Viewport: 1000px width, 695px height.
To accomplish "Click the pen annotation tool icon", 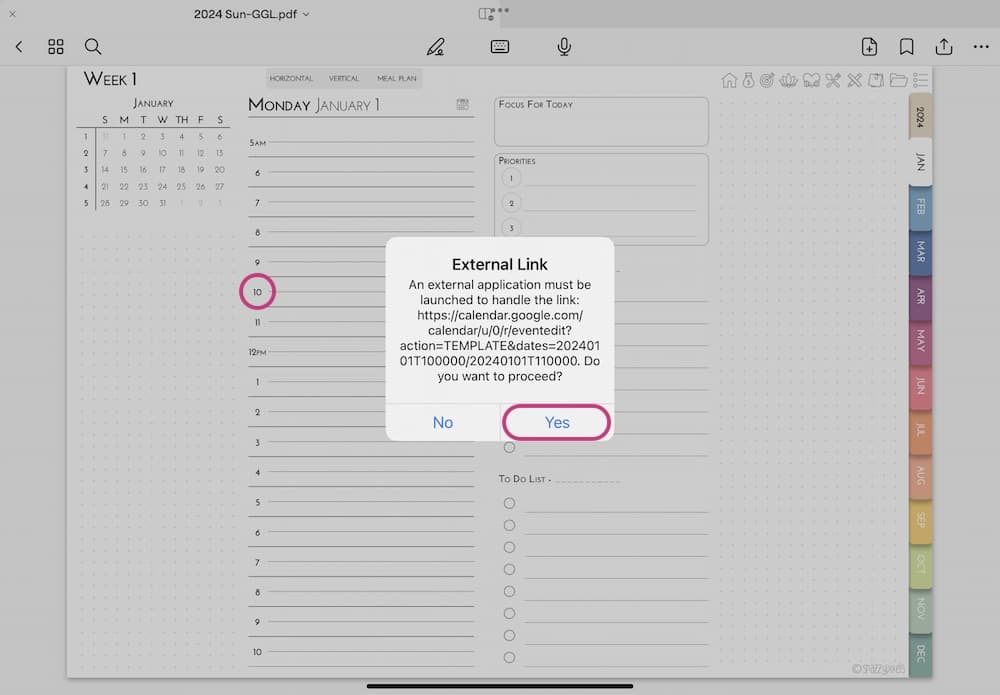I will [435, 47].
